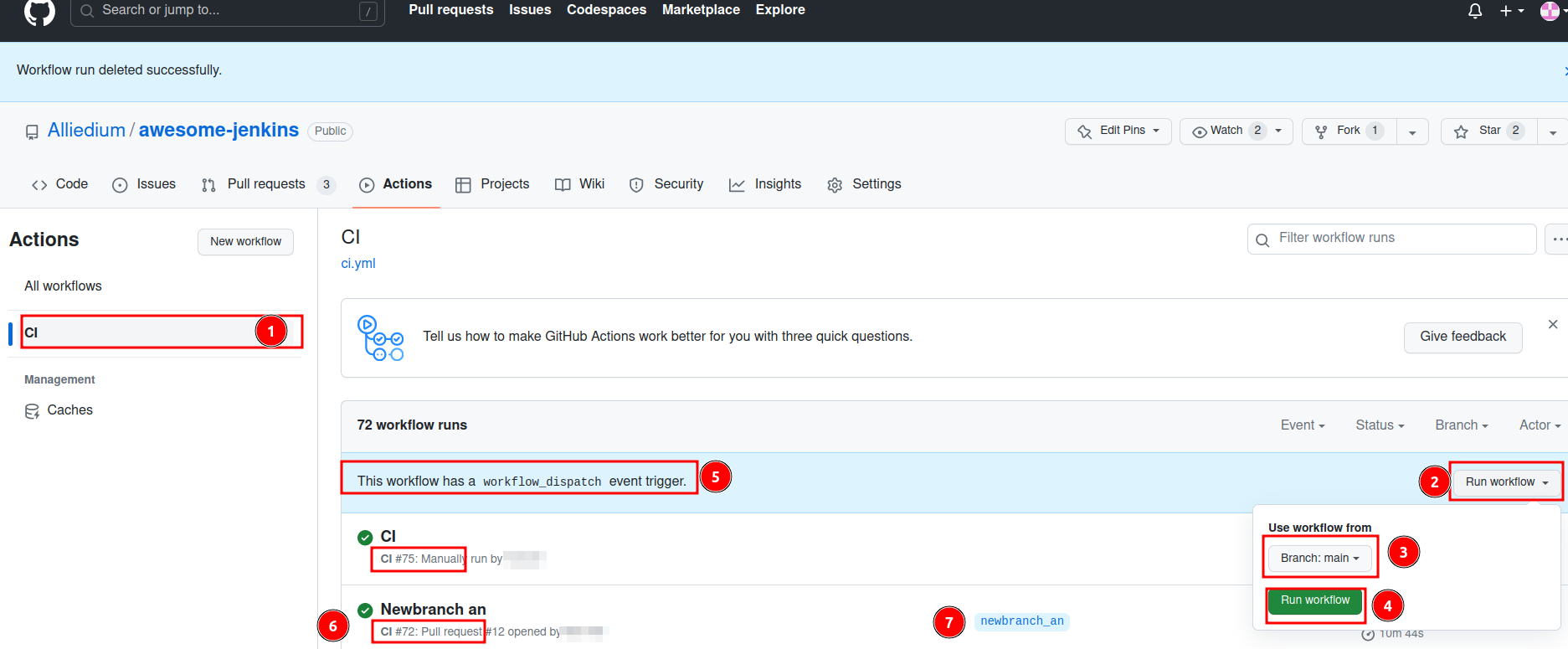Viewport: 1568px width, 649px height.
Task: Select All workflows in sidebar
Action: coord(63,286)
